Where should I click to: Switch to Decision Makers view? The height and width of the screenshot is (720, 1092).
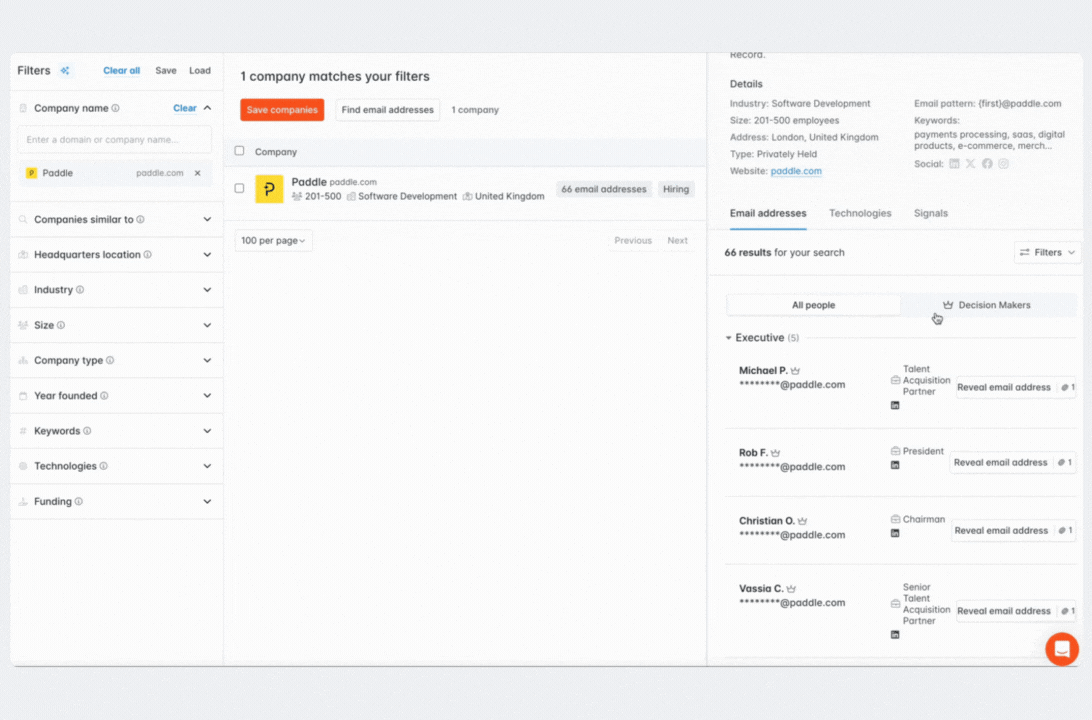988,305
